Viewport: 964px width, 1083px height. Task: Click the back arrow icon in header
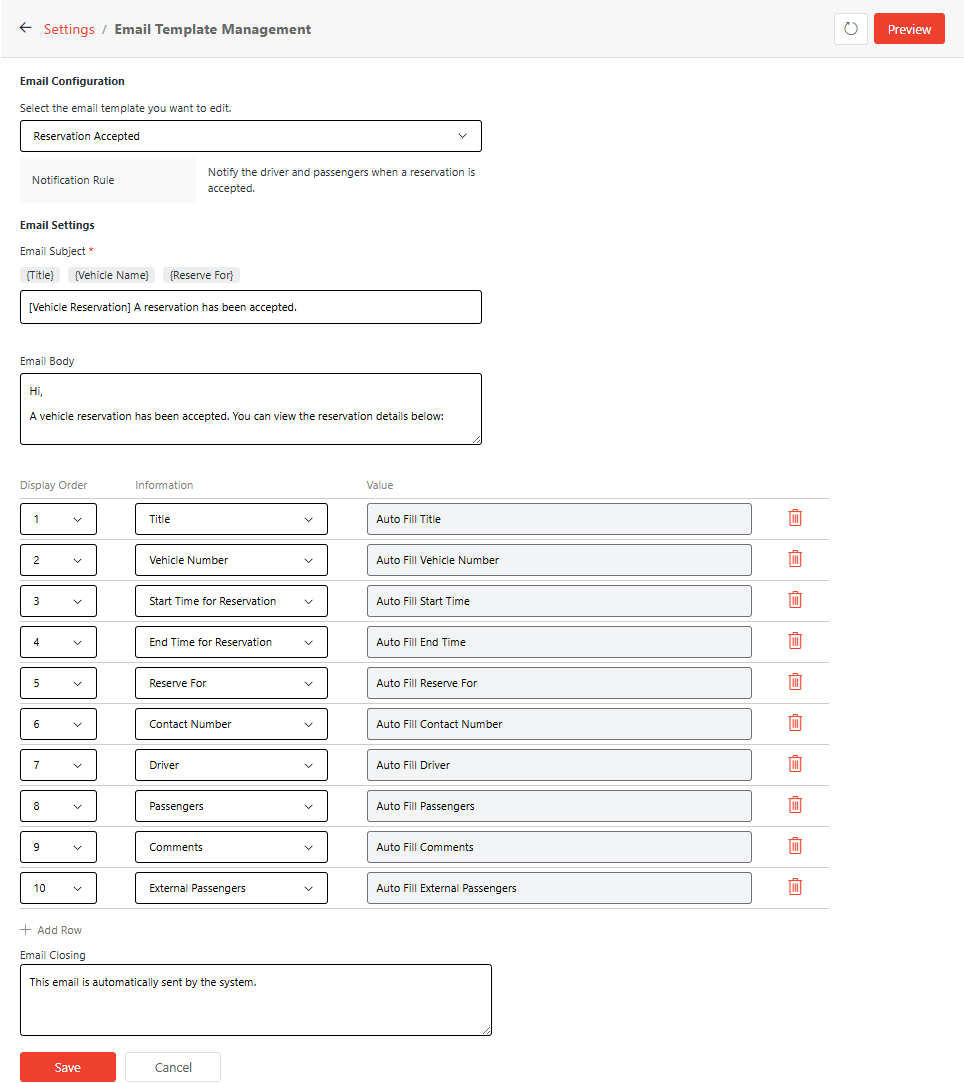coord(25,28)
